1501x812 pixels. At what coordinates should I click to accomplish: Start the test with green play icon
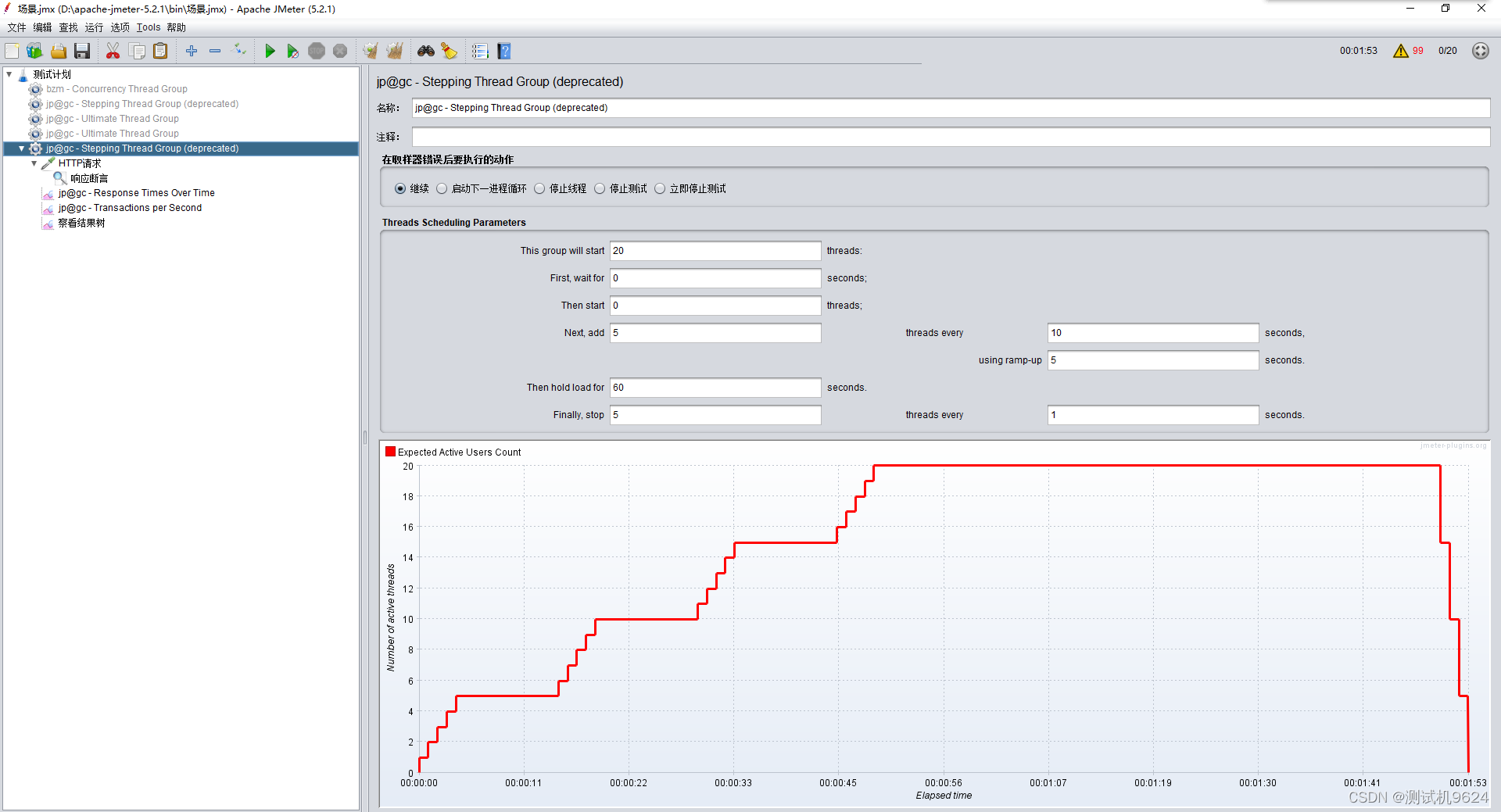(x=270, y=51)
